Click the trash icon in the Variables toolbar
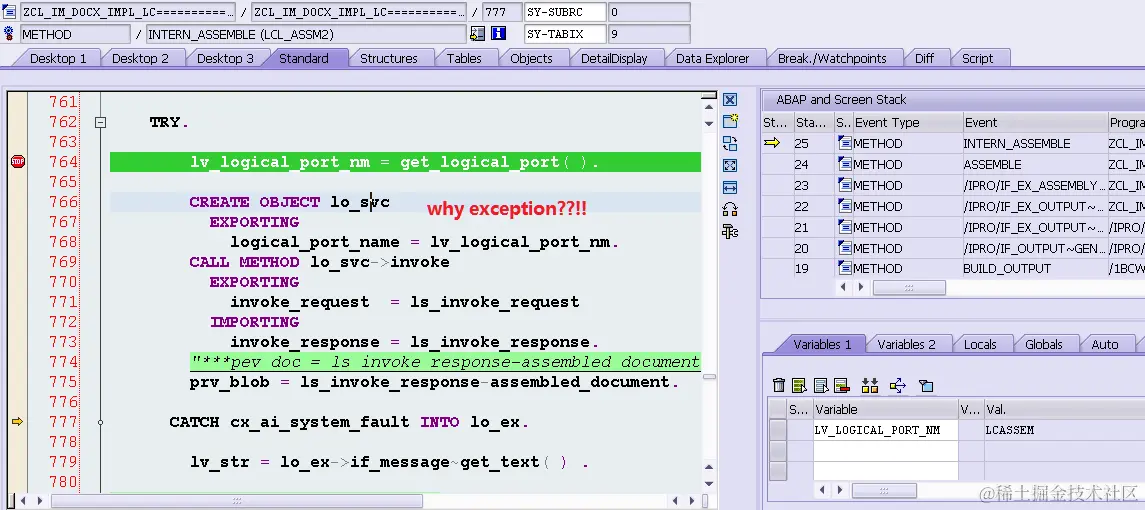Screen dimensions: 1145x510 (779, 385)
